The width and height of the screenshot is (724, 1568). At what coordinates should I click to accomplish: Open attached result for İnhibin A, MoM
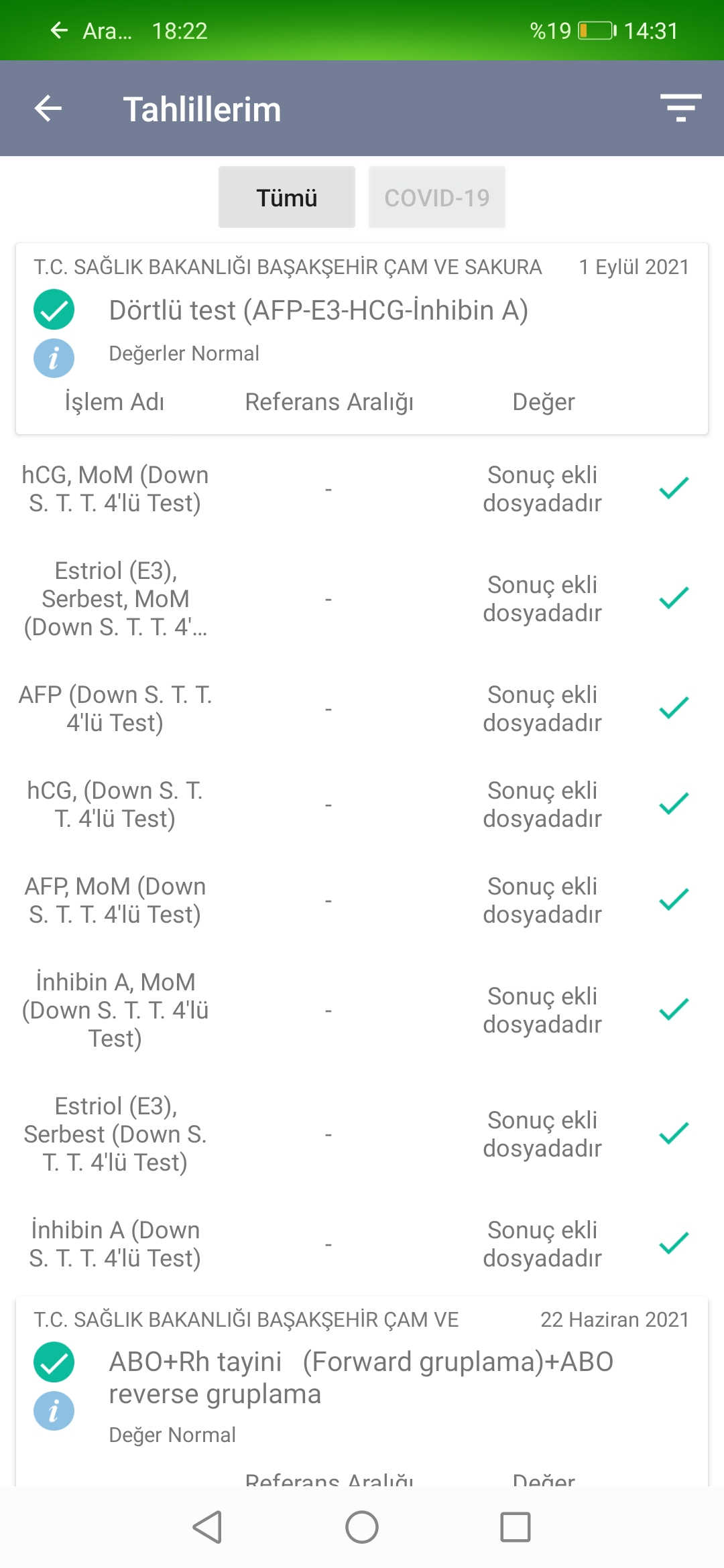pos(542,1010)
